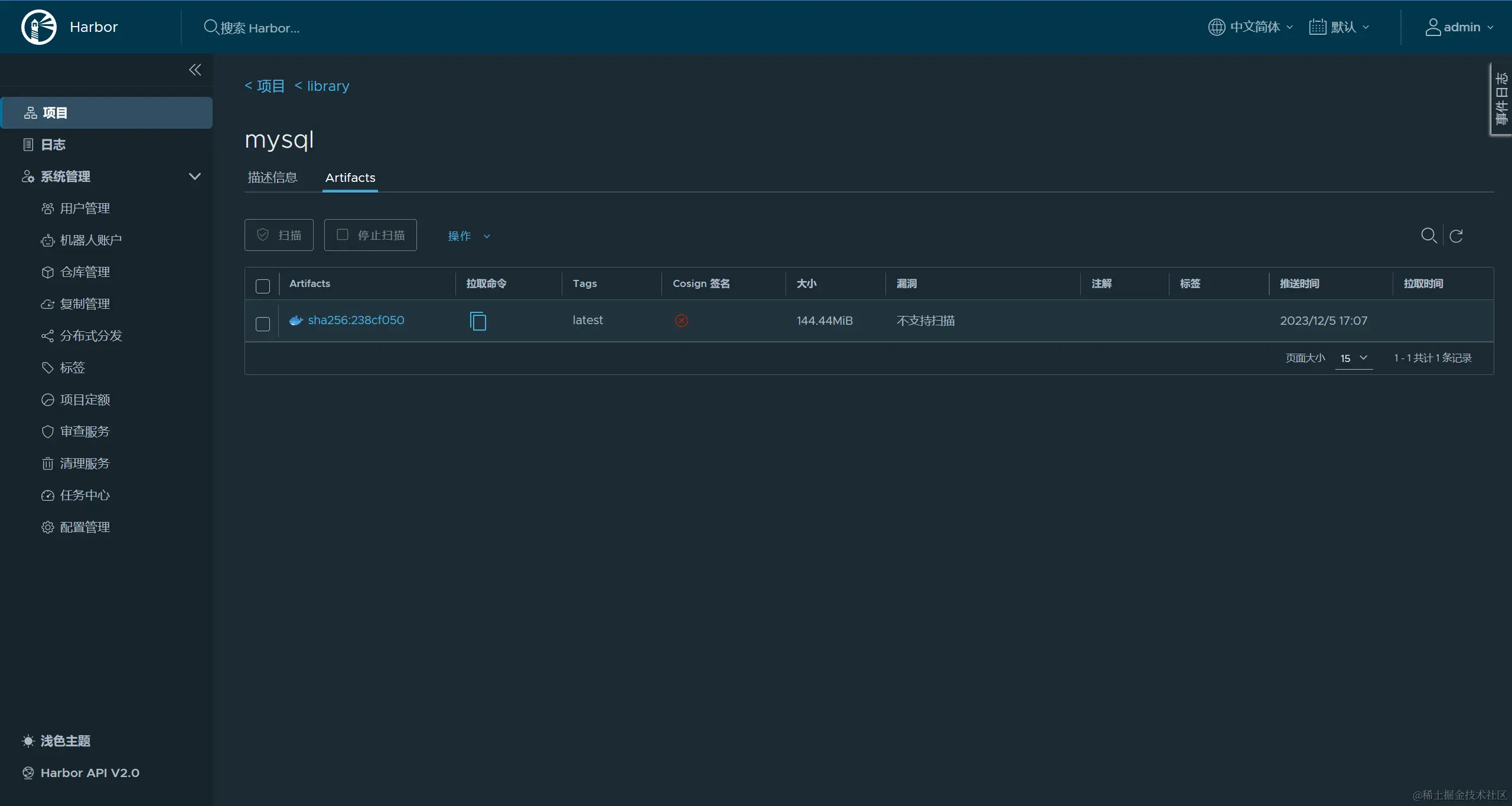The width and height of the screenshot is (1512, 806).
Task: Click the latest tag cell
Action: 588,320
